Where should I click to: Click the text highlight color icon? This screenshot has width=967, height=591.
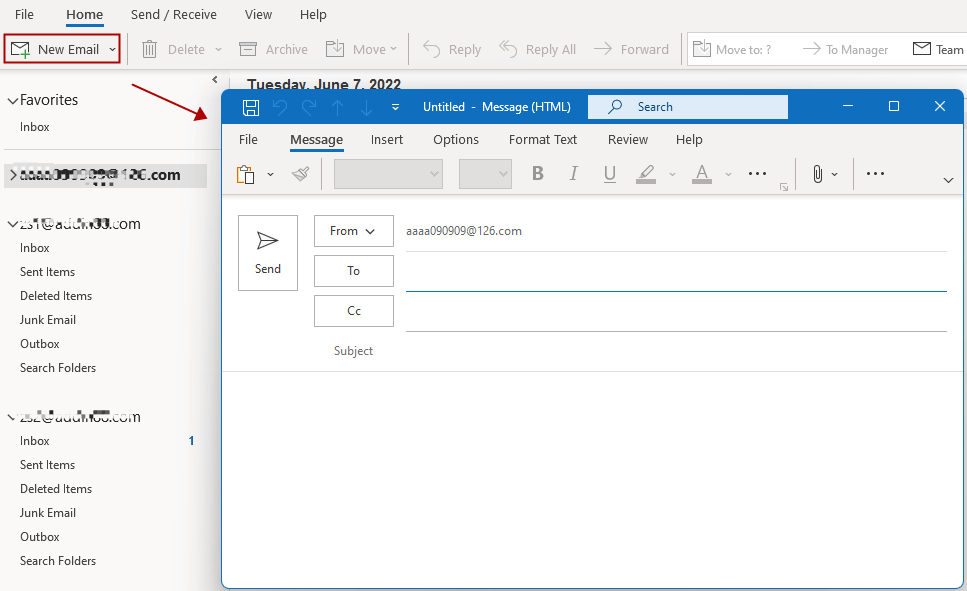click(646, 174)
